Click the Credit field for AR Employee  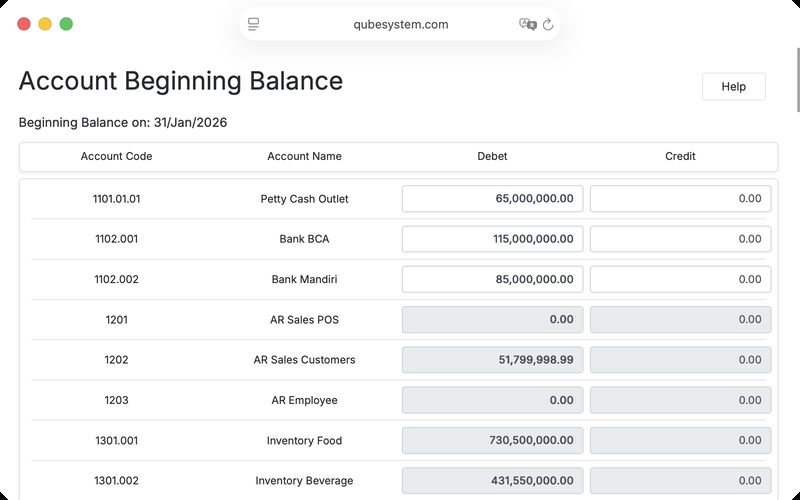[x=681, y=400]
